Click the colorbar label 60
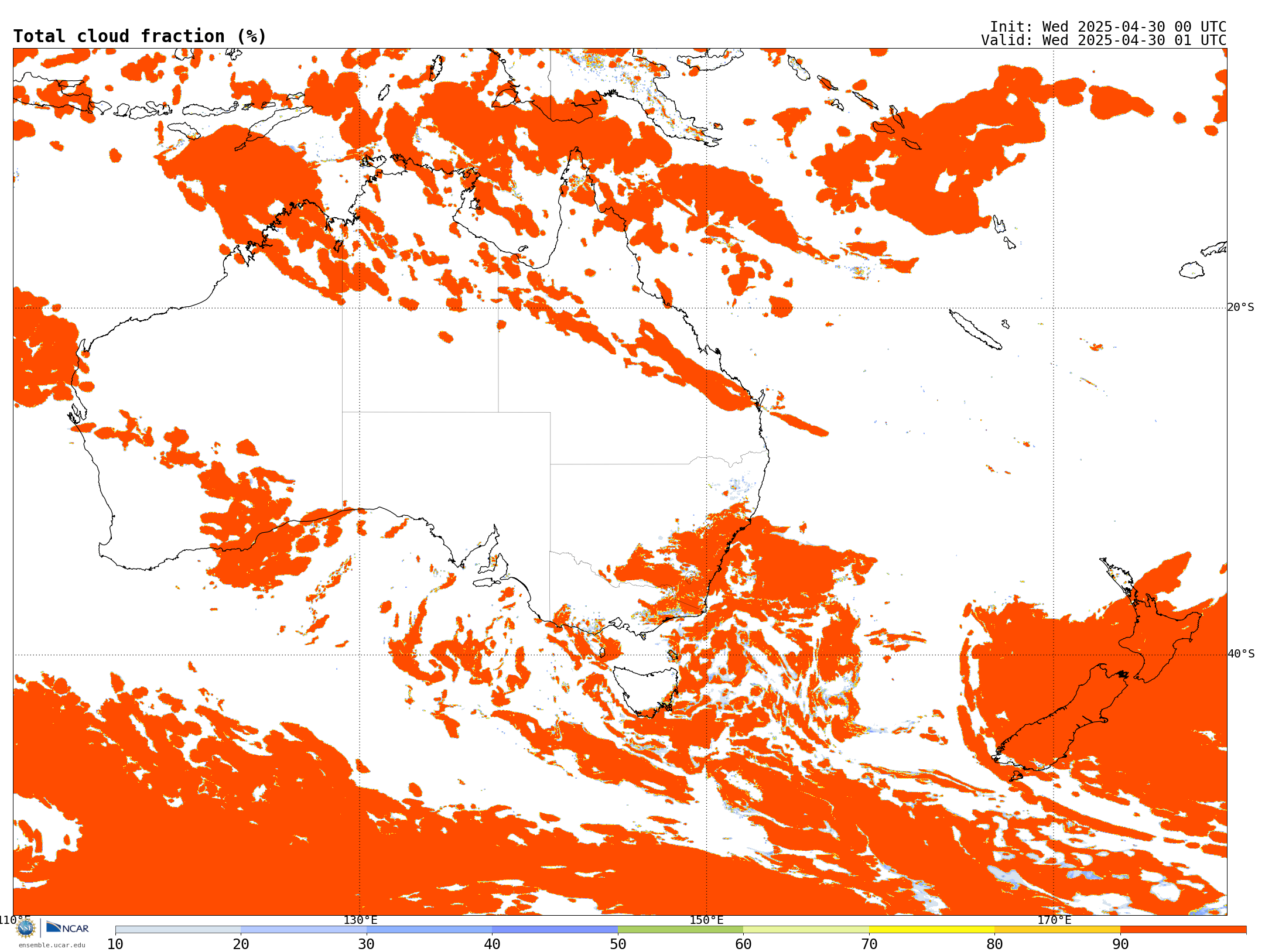Screen dimensions: 1265x952 pyautogui.click(x=743, y=944)
